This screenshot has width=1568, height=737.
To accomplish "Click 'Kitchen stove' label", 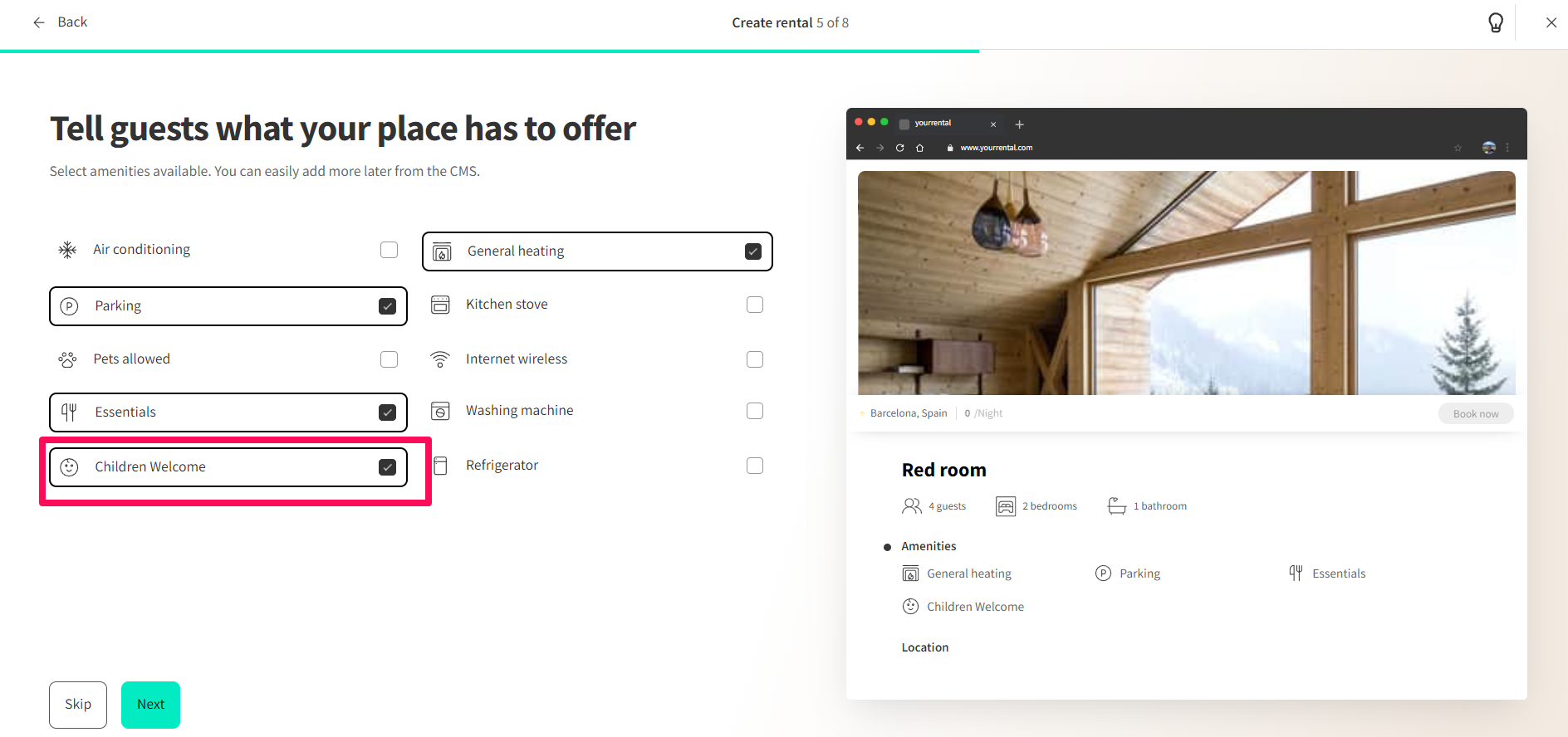I will click(507, 305).
